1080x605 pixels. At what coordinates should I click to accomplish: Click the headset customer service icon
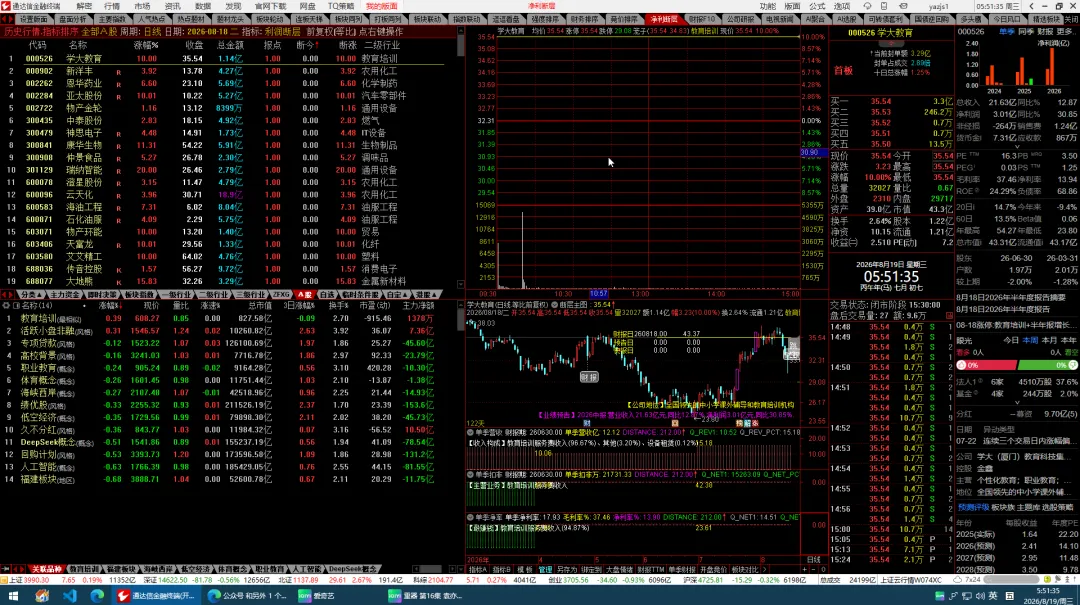(867, 6)
